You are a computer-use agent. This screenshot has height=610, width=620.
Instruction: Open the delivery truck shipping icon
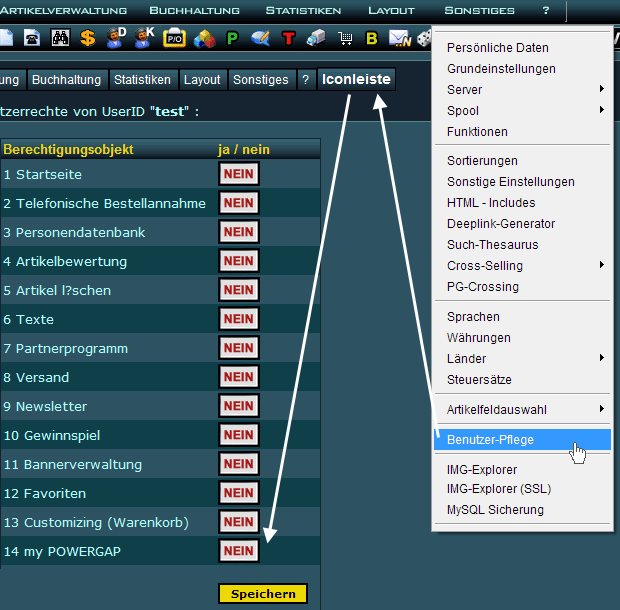coord(316,38)
